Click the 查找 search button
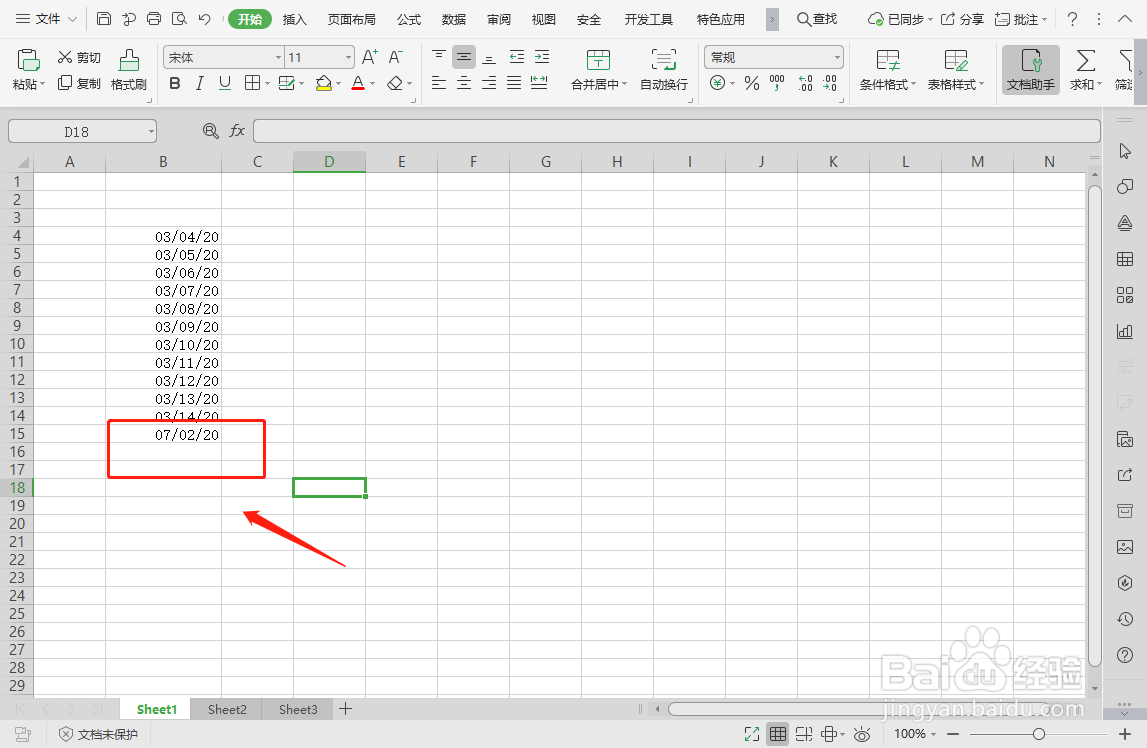Image resolution: width=1147 pixels, height=748 pixels. [x=816, y=19]
